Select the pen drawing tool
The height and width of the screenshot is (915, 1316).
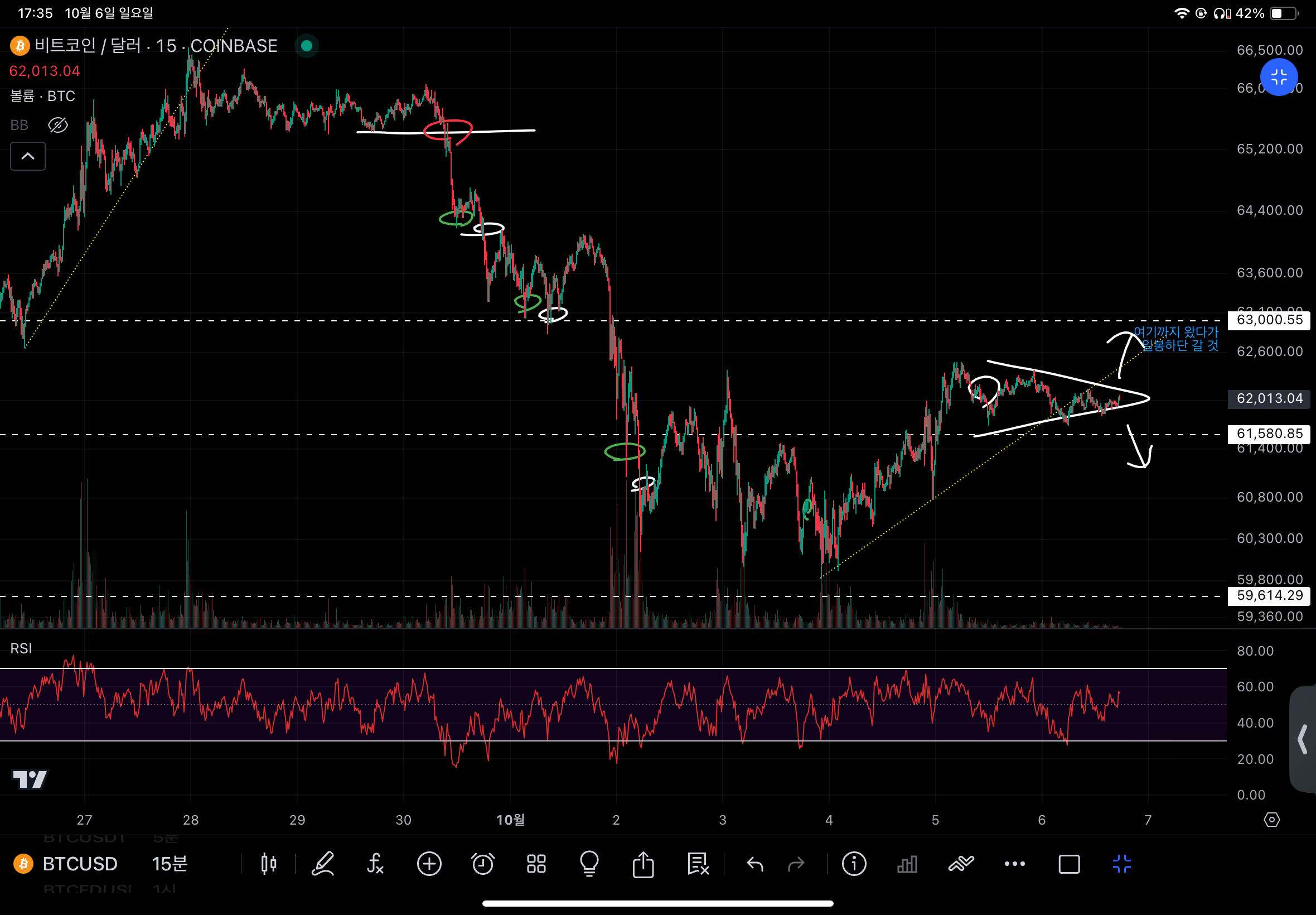click(322, 864)
